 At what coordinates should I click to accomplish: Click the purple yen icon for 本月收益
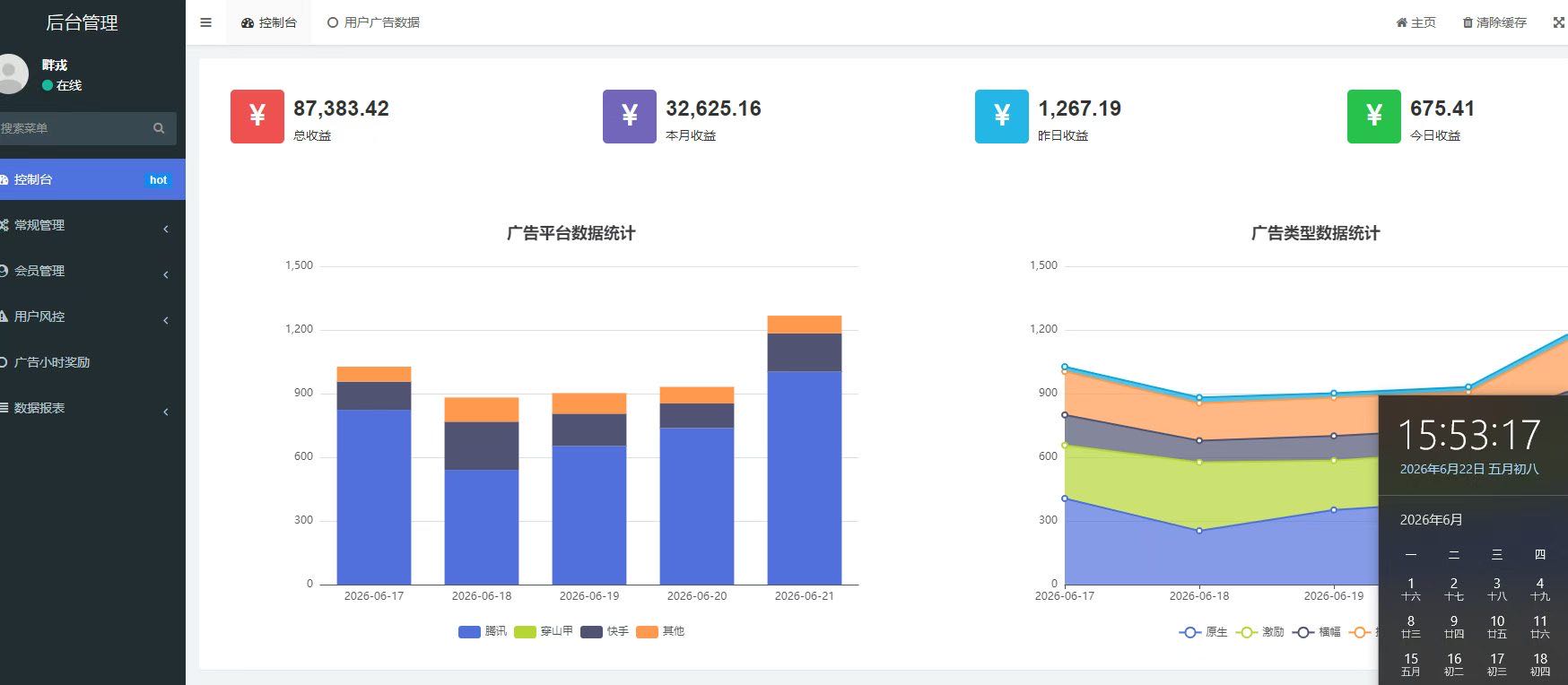[x=630, y=117]
